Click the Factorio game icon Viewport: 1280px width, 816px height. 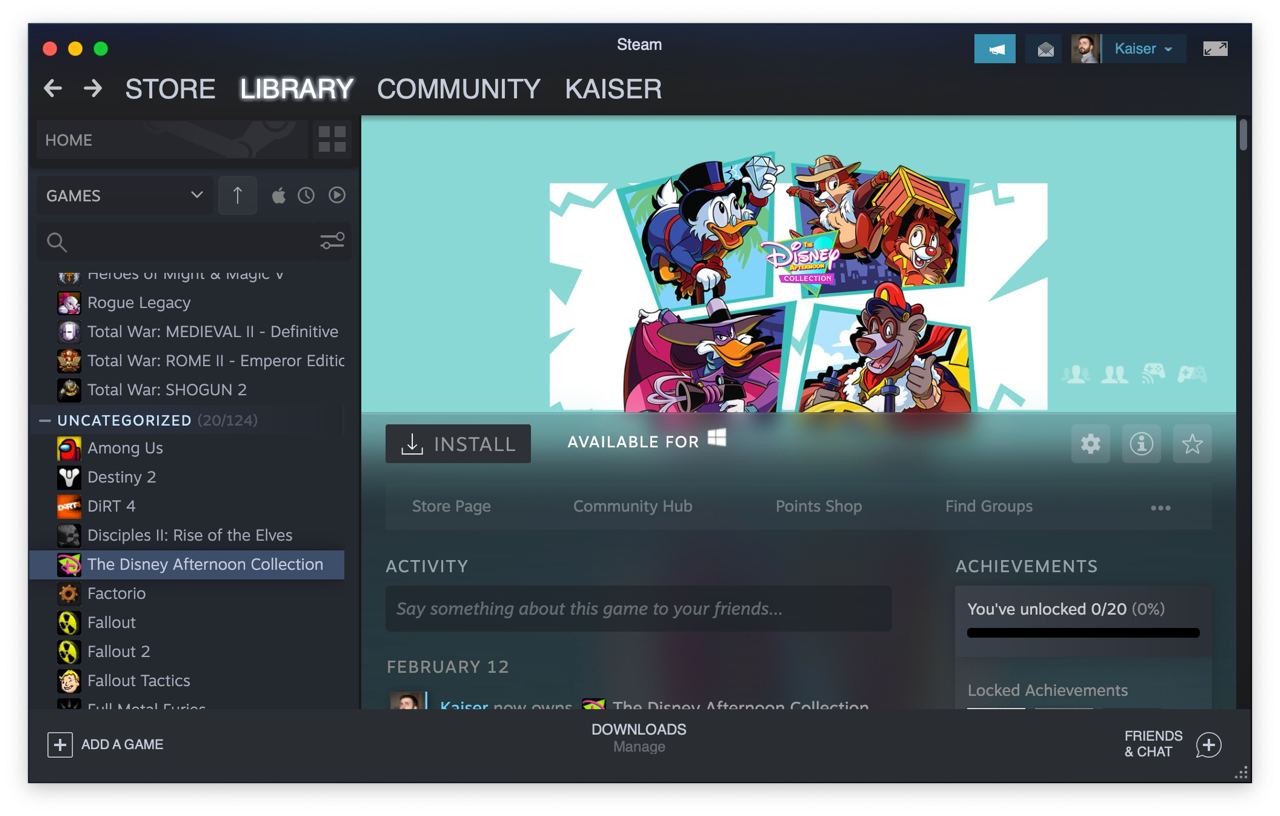(68, 593)
